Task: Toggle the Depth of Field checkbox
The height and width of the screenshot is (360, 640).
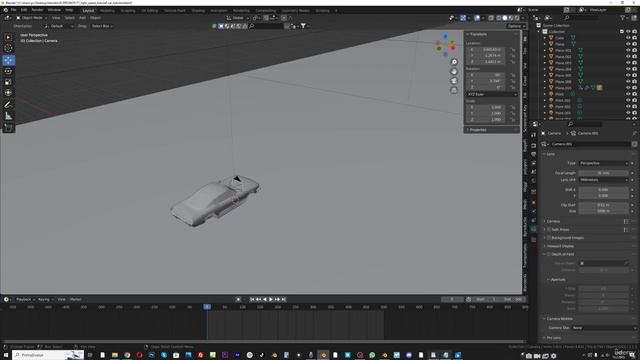Action: click(x=549, y=254)
